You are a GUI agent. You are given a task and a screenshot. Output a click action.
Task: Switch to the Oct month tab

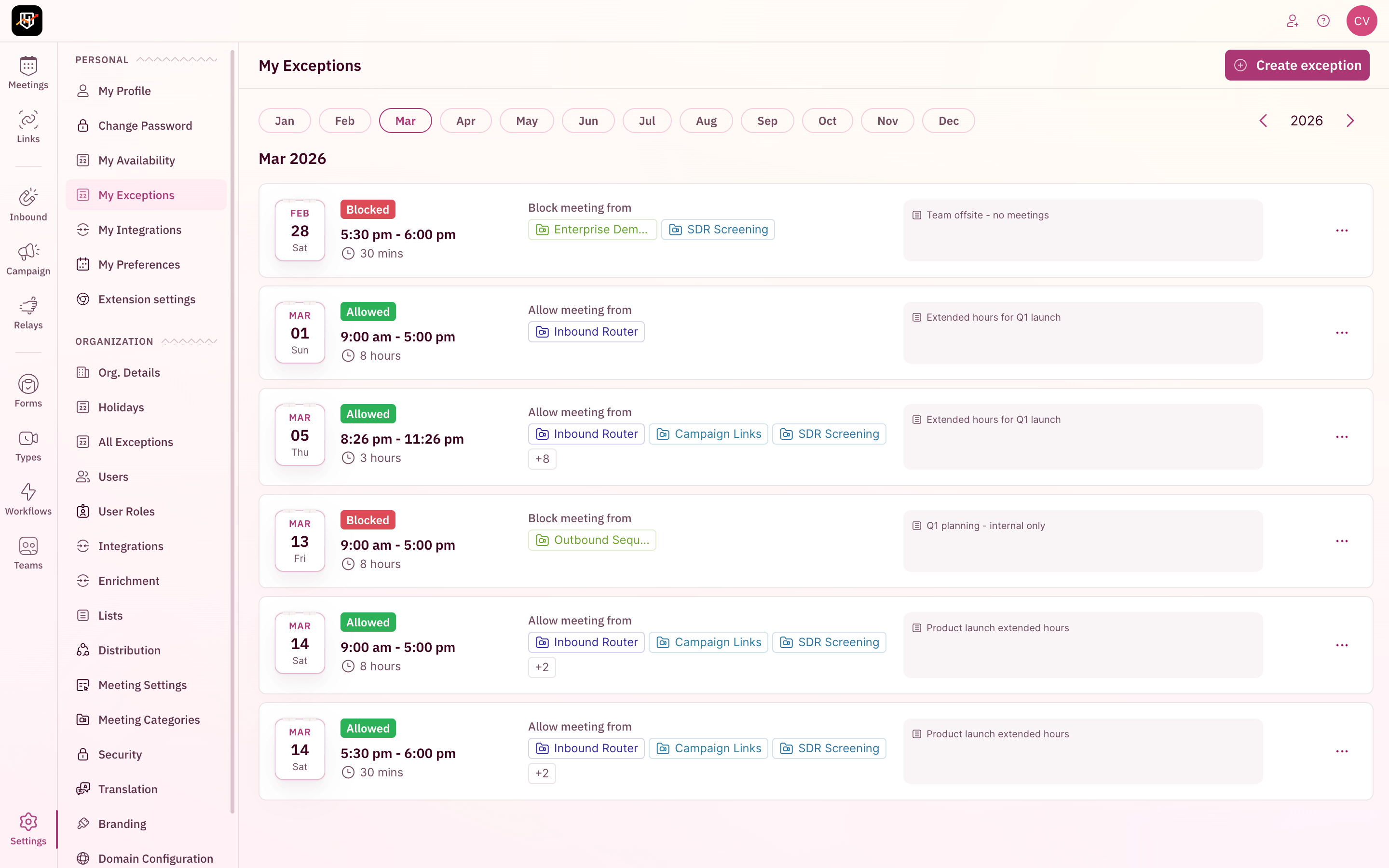827,121
